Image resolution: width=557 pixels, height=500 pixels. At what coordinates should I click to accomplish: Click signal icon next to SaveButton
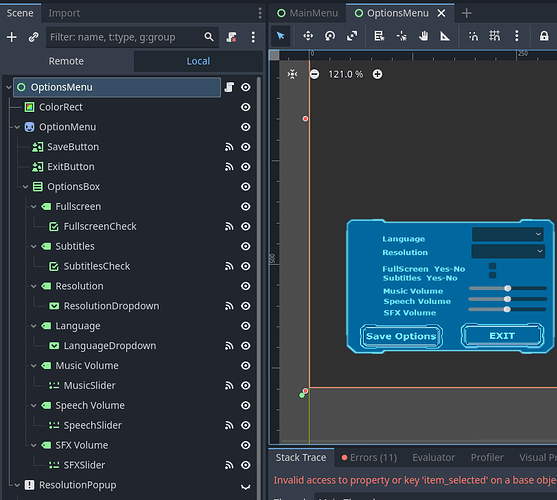(229, 147)
